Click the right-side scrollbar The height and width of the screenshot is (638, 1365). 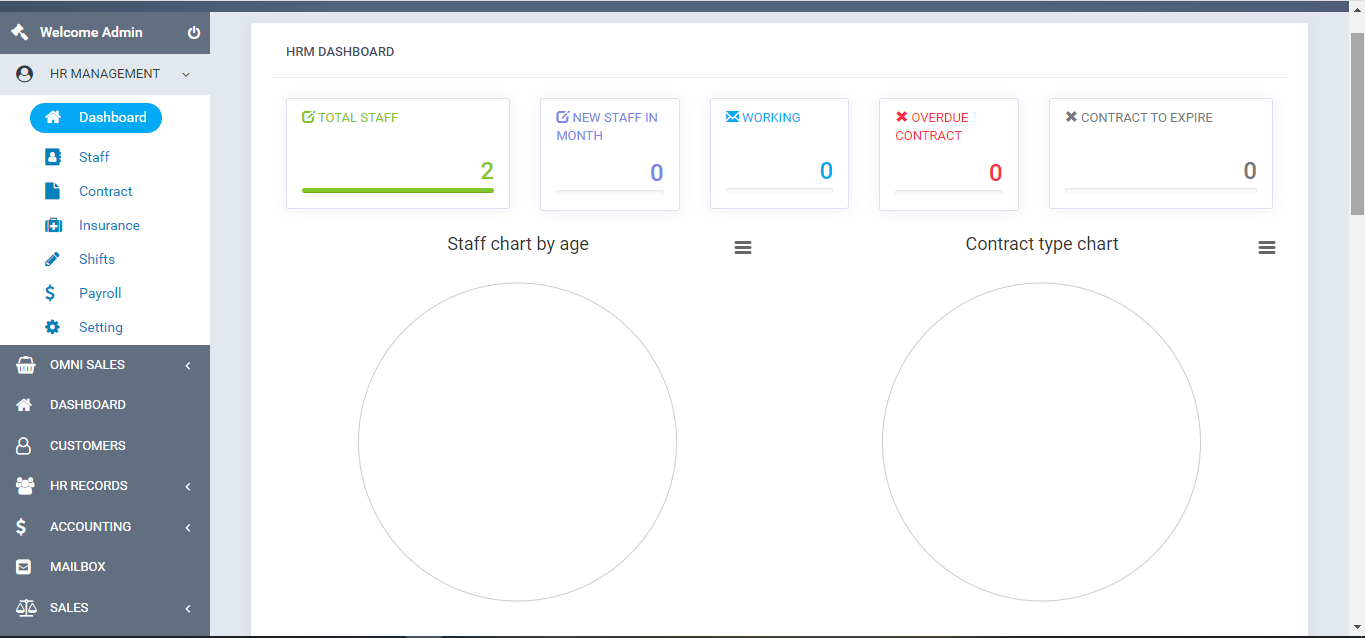(1358, 110)
